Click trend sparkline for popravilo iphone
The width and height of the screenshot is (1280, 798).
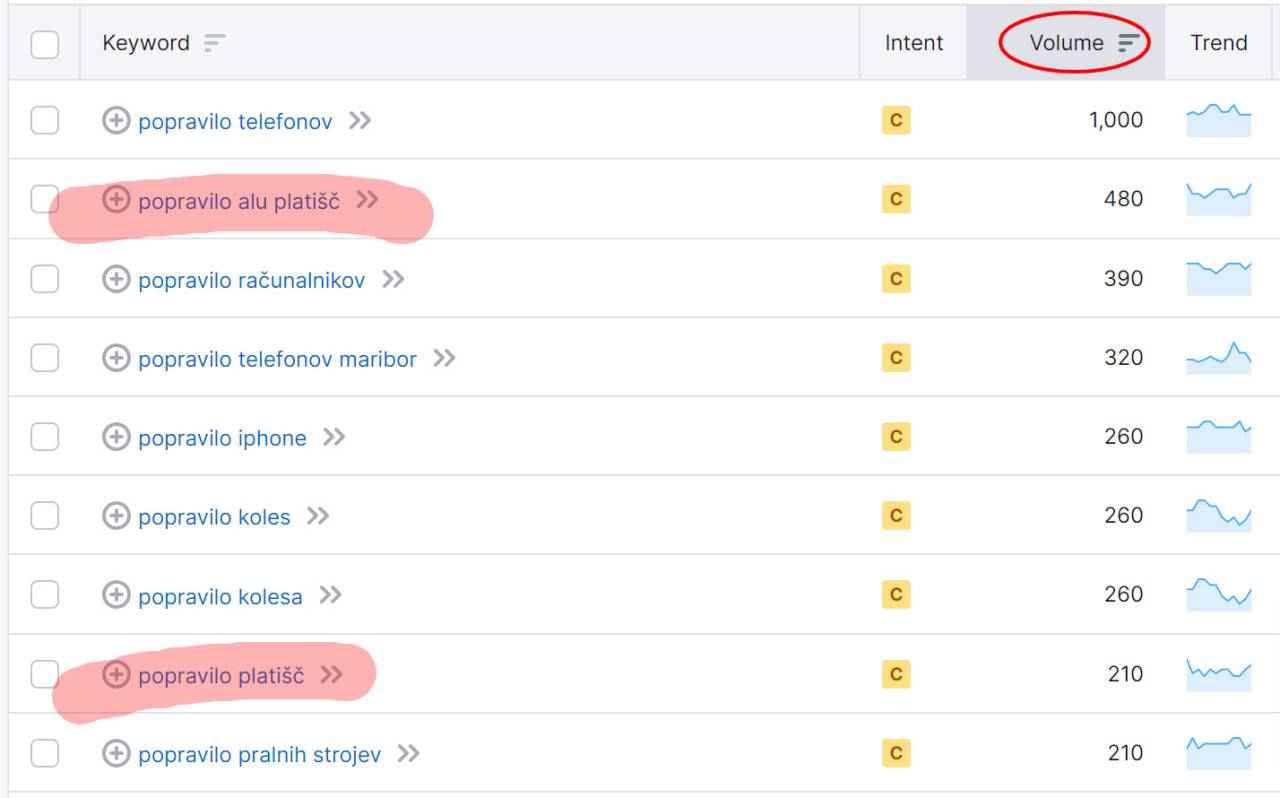(1218, 437)
